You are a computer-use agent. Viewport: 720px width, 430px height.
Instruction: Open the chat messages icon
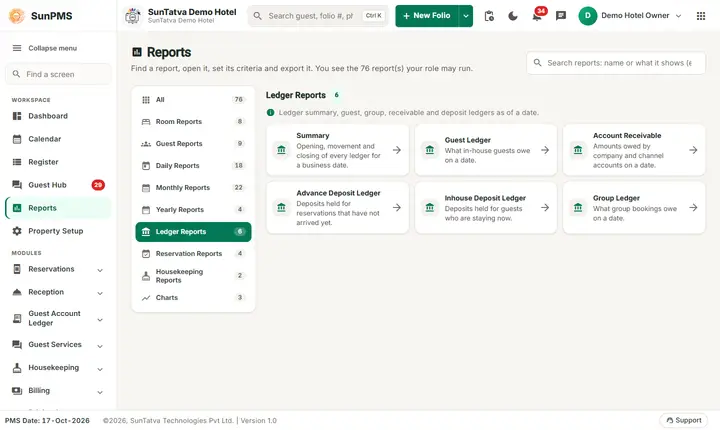tap(561, 16)
